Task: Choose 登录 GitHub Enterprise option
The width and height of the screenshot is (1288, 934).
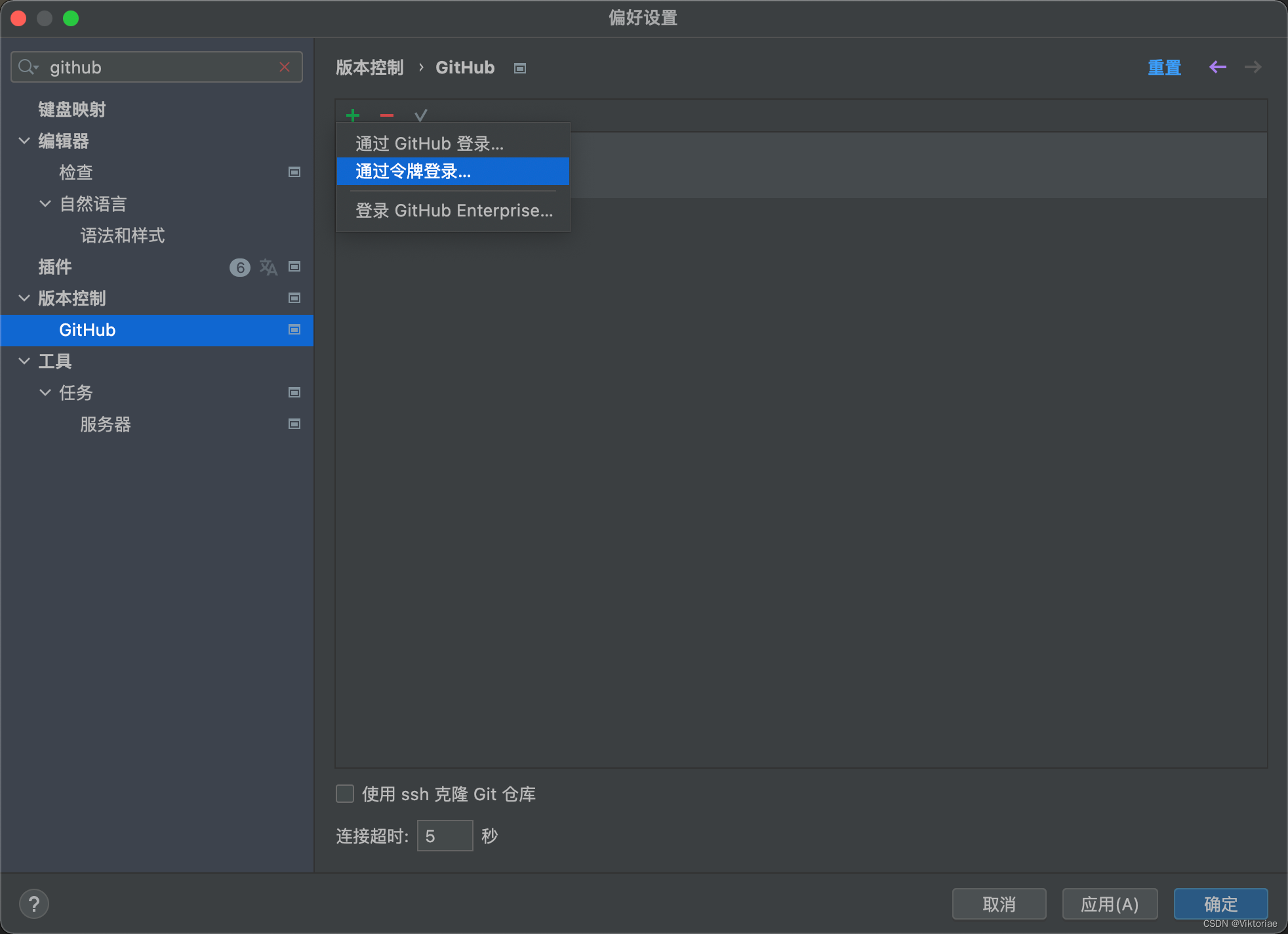Action: click(x=453, y=211)
